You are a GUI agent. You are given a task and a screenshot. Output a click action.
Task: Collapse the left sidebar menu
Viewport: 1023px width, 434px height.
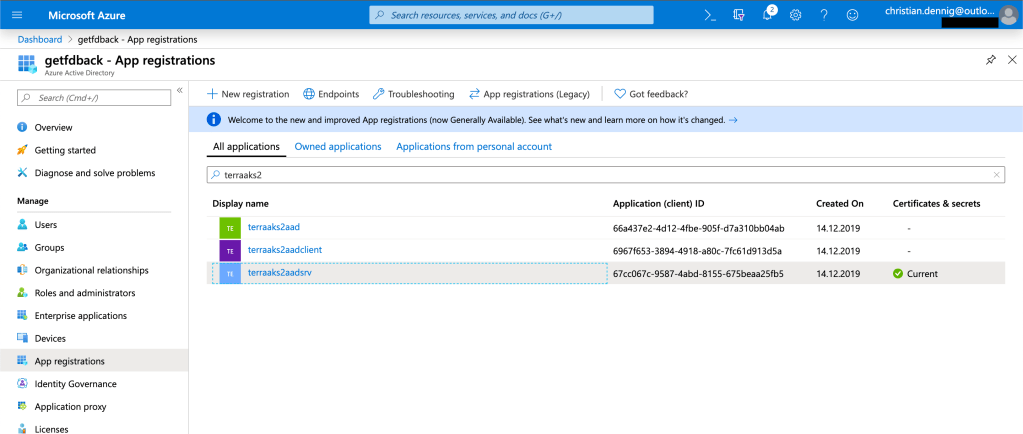click(x=180, y=91)
